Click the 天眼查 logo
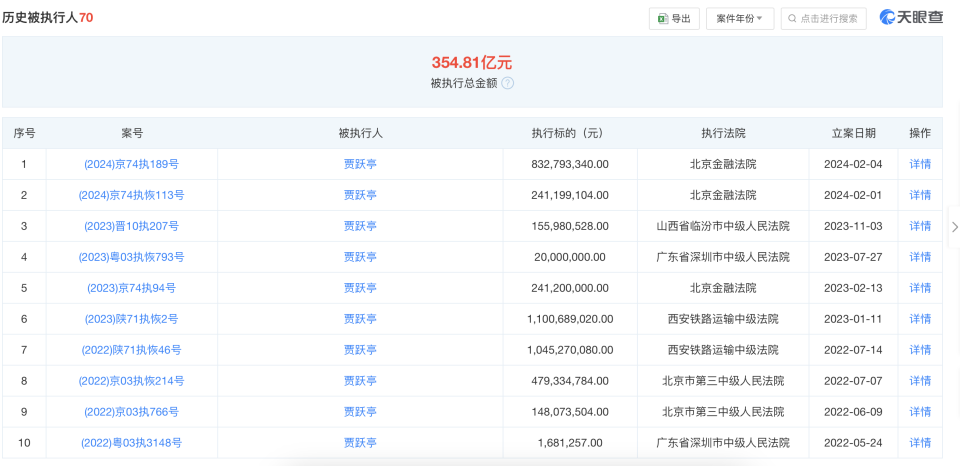The image size is (960, 466). coord(910,18)
